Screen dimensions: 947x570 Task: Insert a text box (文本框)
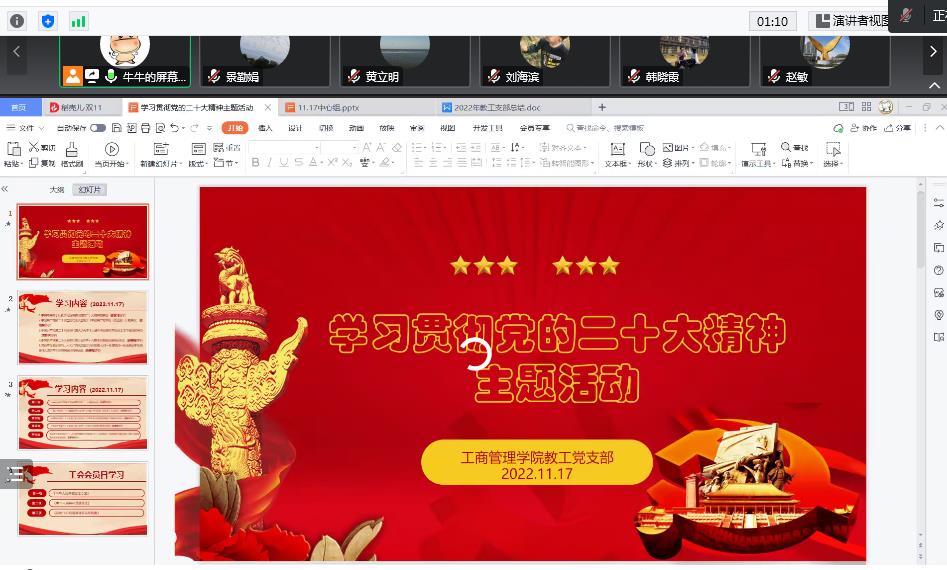[x=616, y=154]
